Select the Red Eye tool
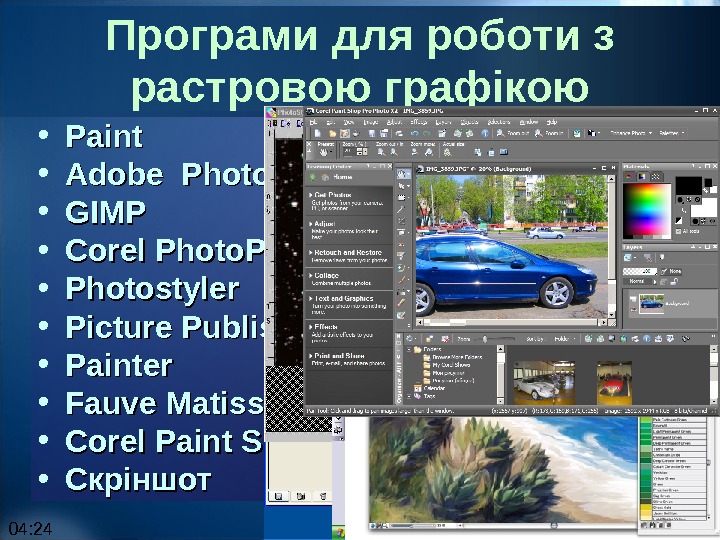The width and height of the screenshot is (720, 540). (x=403, y=244)
